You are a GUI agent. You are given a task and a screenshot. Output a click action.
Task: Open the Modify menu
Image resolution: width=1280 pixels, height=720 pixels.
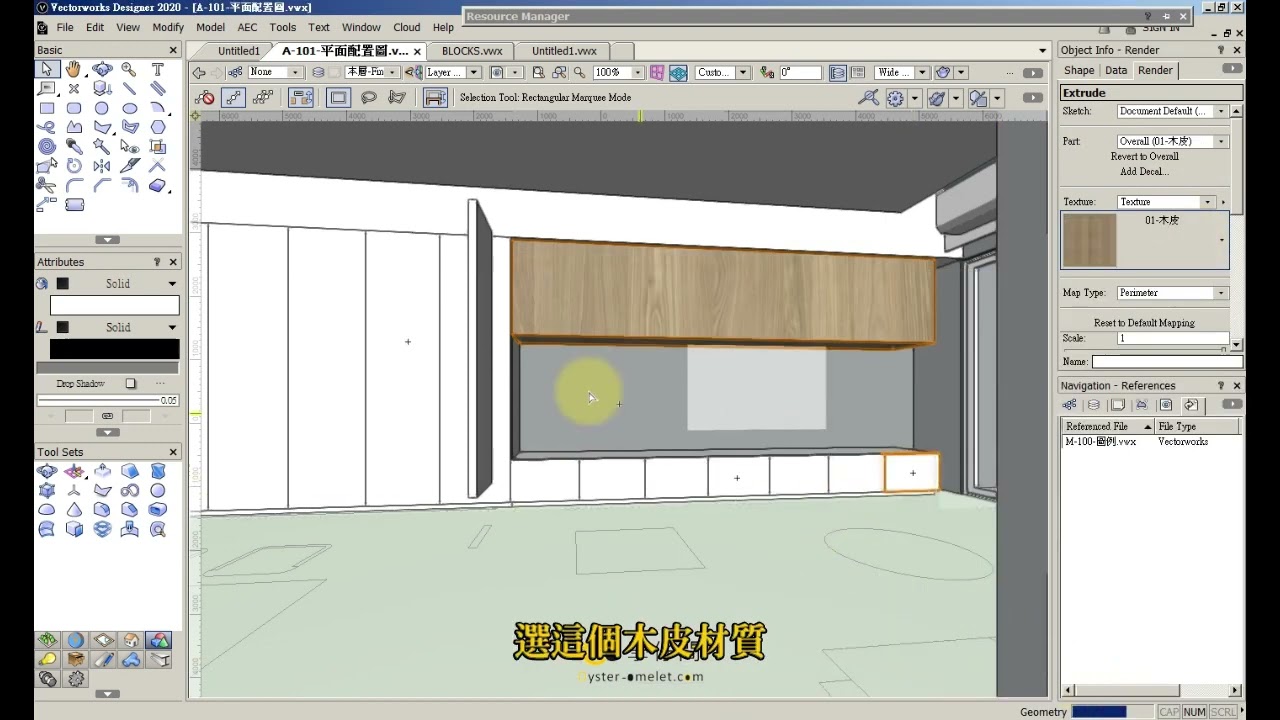(x=168, y=27)
